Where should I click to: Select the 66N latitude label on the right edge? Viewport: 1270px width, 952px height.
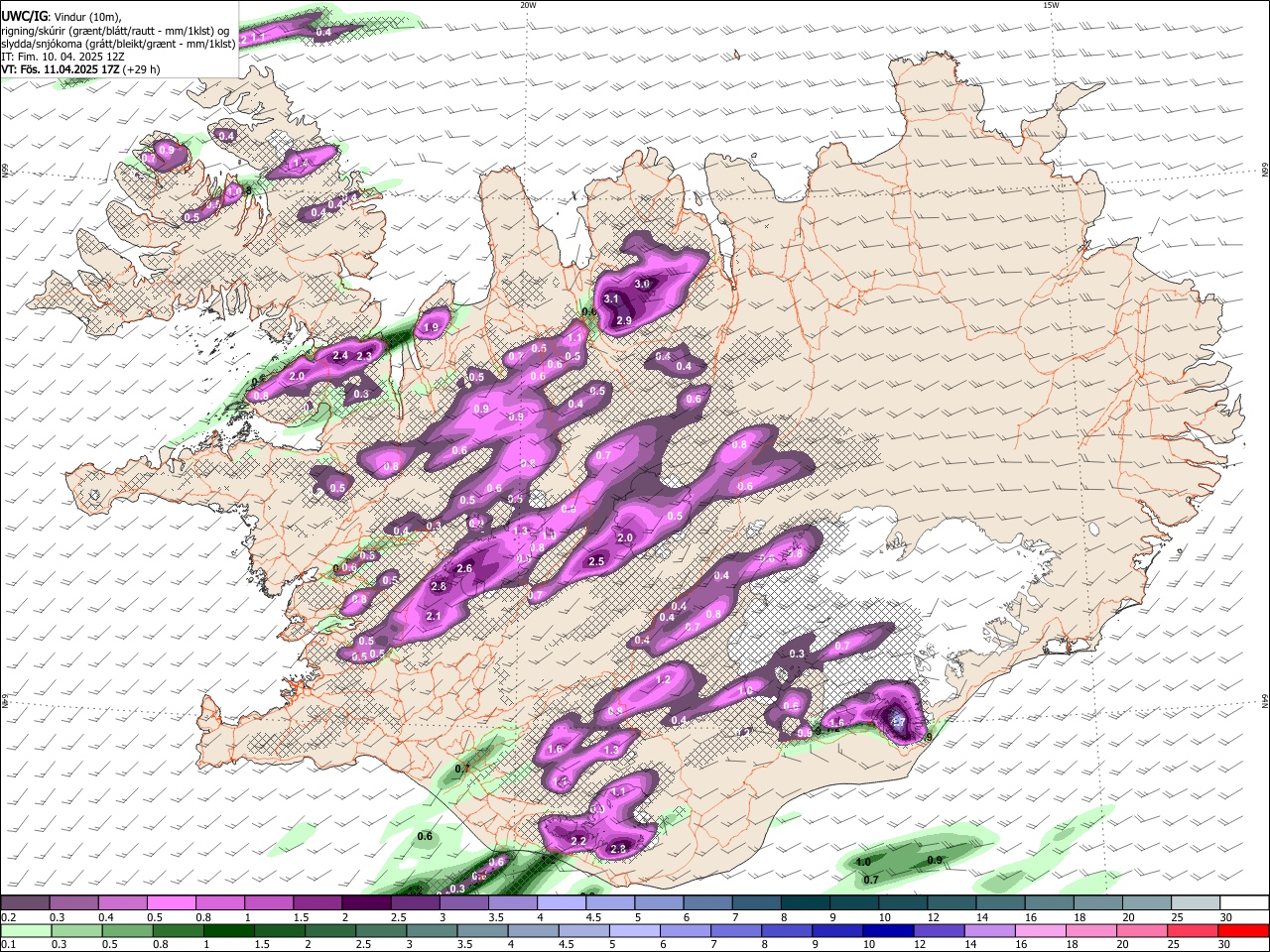1265,170
